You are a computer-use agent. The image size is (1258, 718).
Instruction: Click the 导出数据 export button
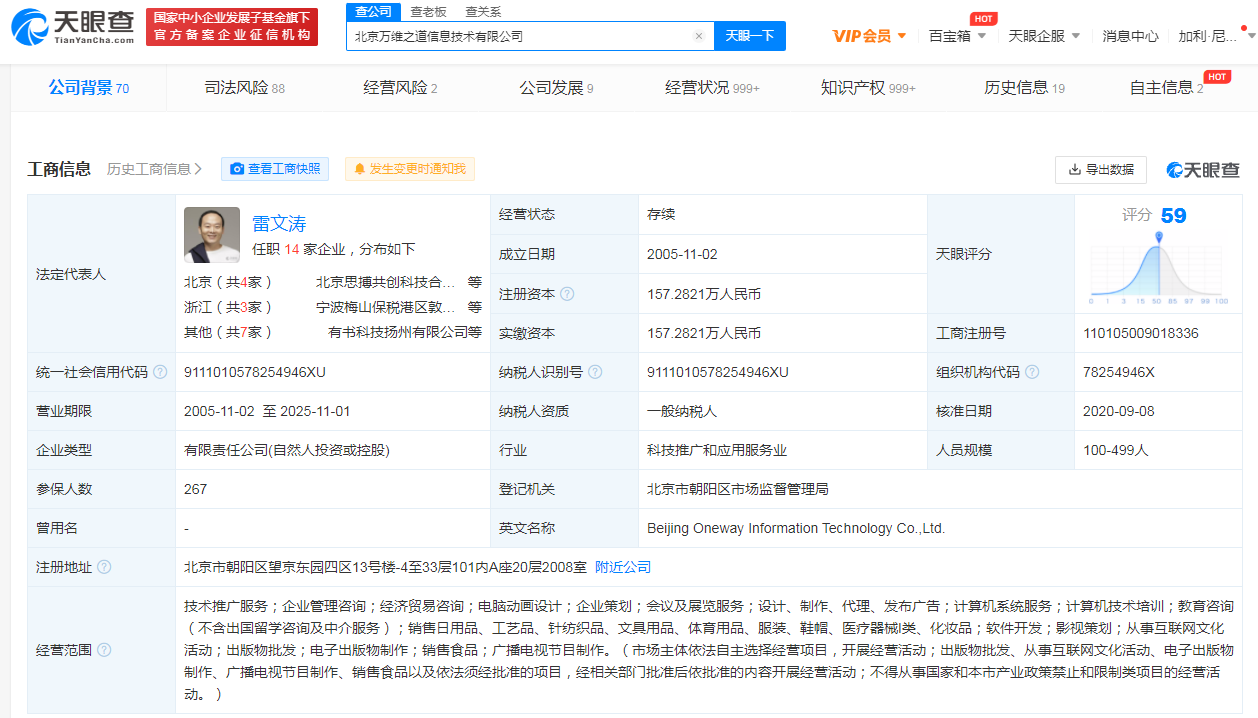point(1100,170)
